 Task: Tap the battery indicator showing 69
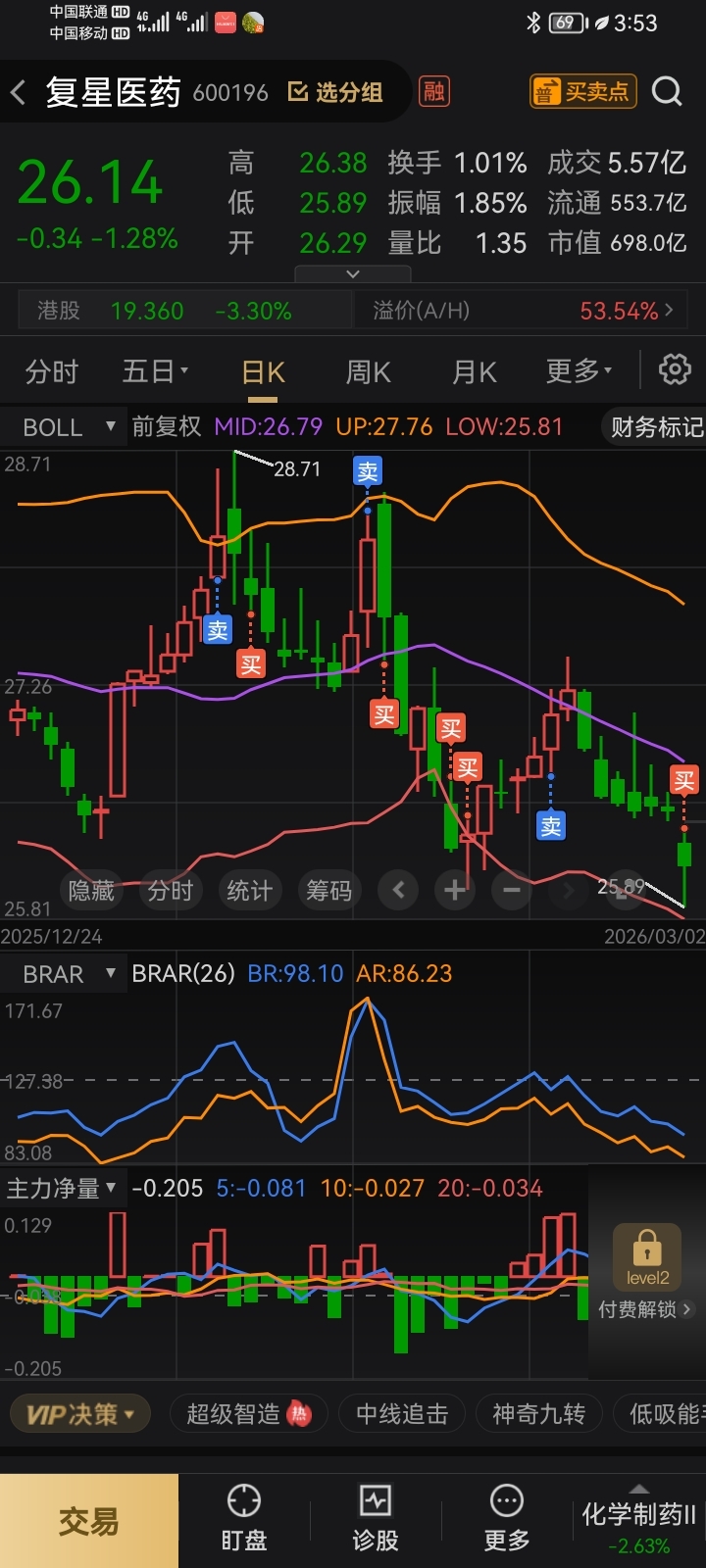coord(568,23)
